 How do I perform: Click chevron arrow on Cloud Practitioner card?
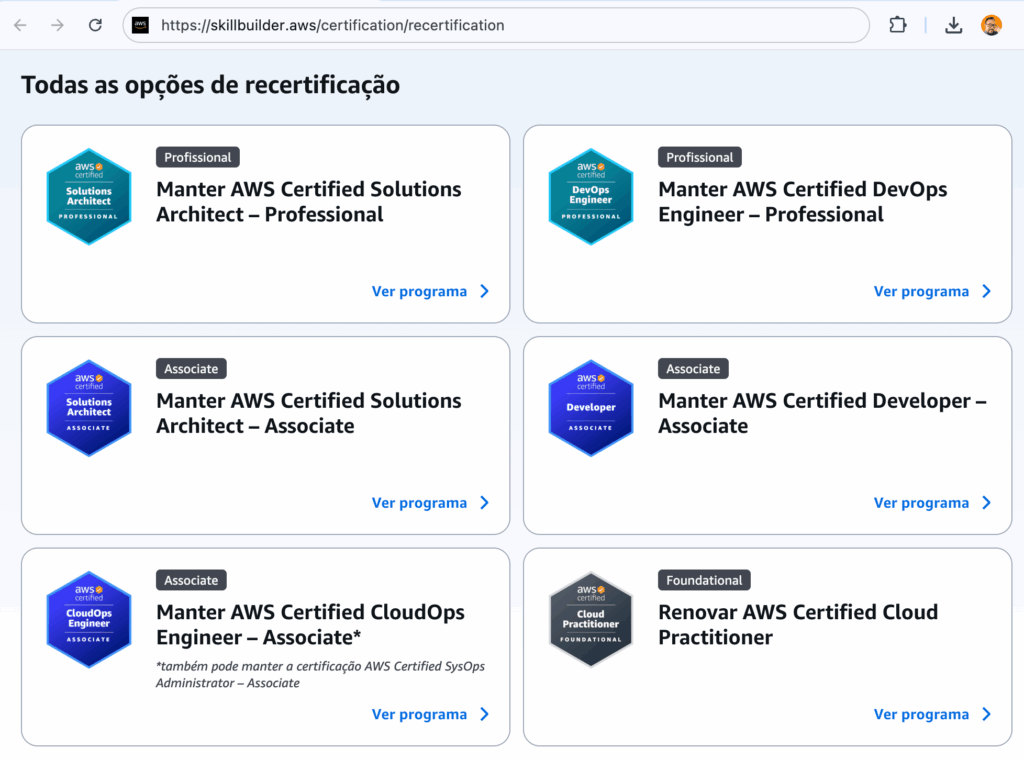[987, 715]
